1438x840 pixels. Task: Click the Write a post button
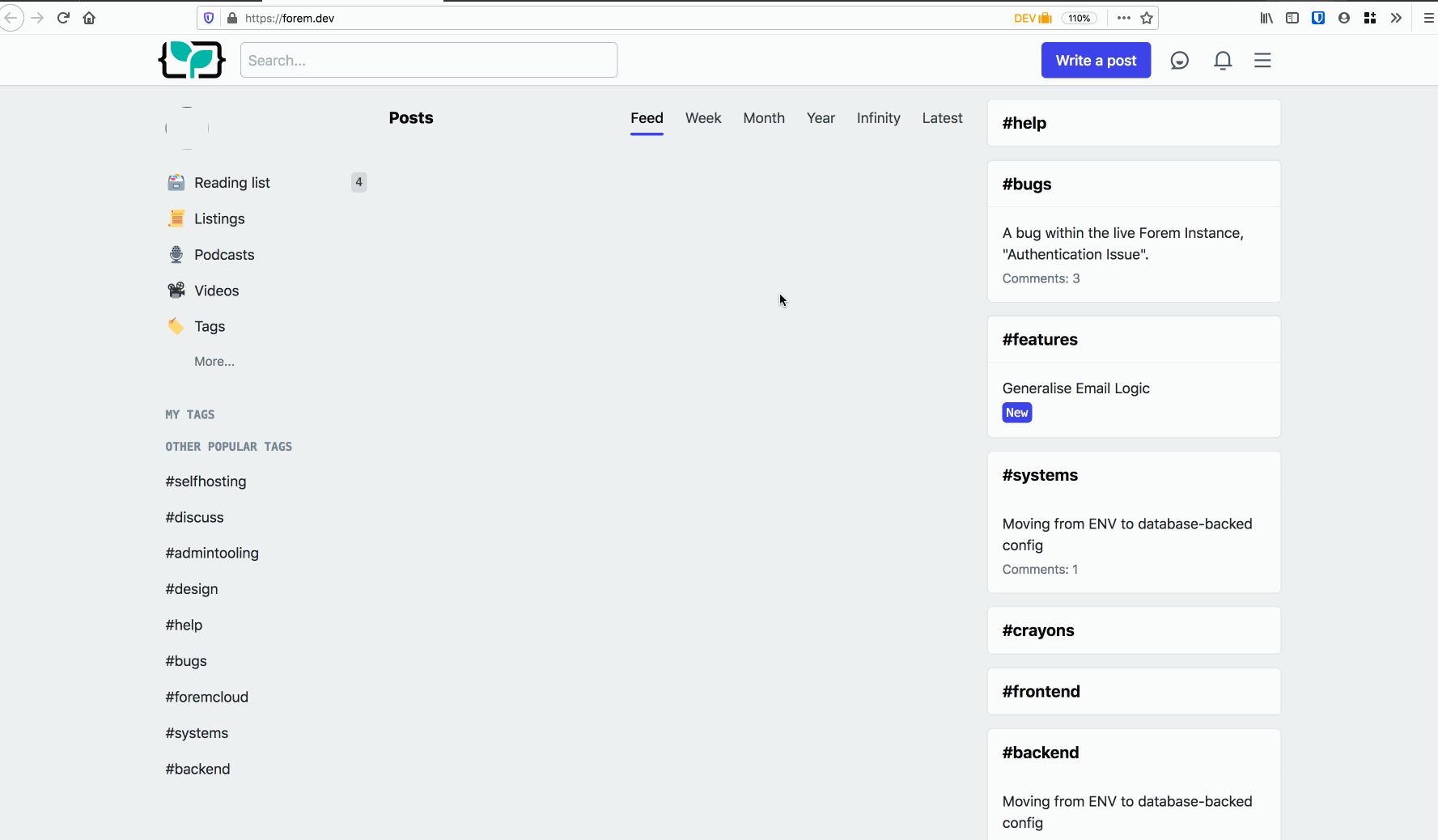[1095, 60]
